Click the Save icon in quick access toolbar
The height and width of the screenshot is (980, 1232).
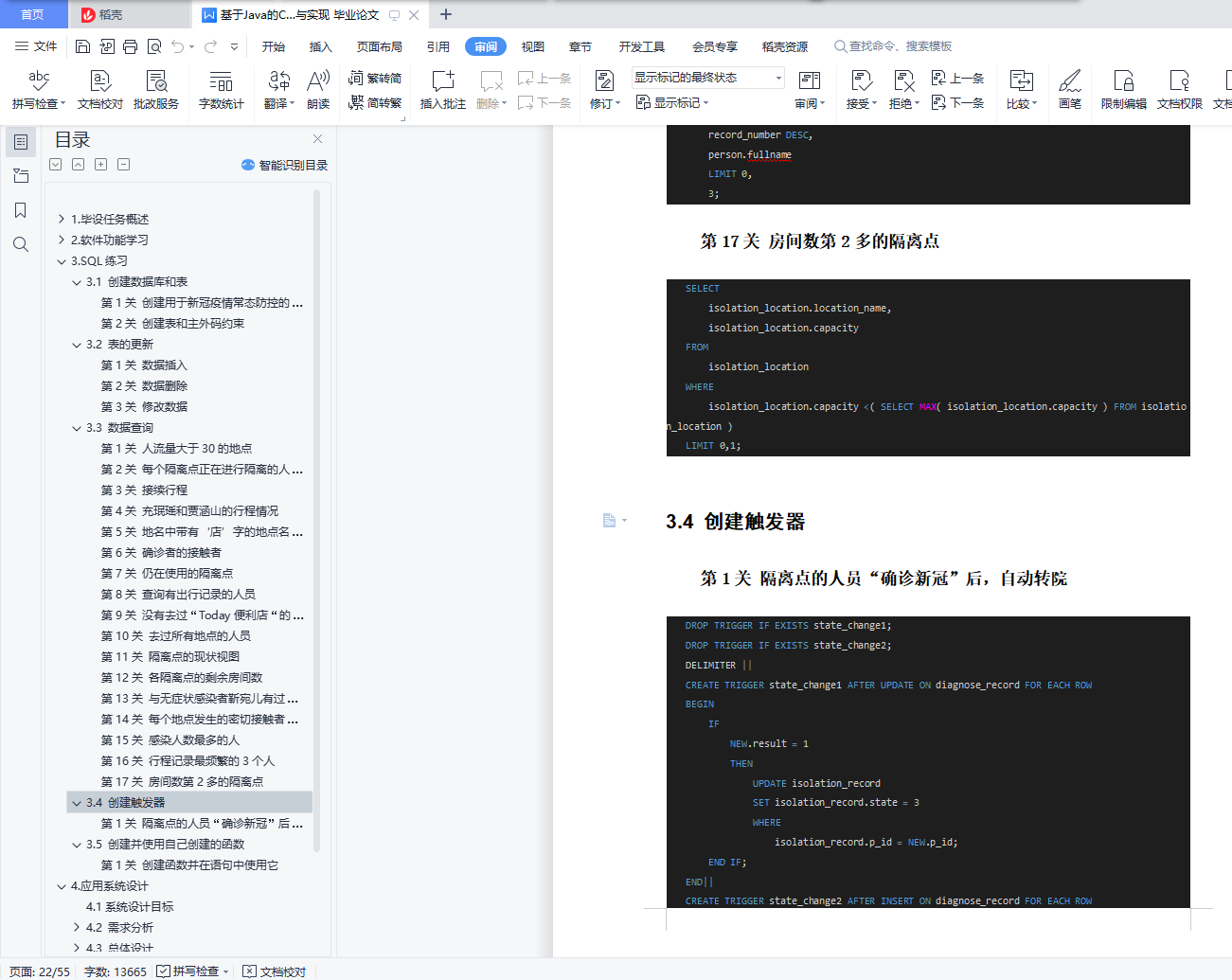82,46
